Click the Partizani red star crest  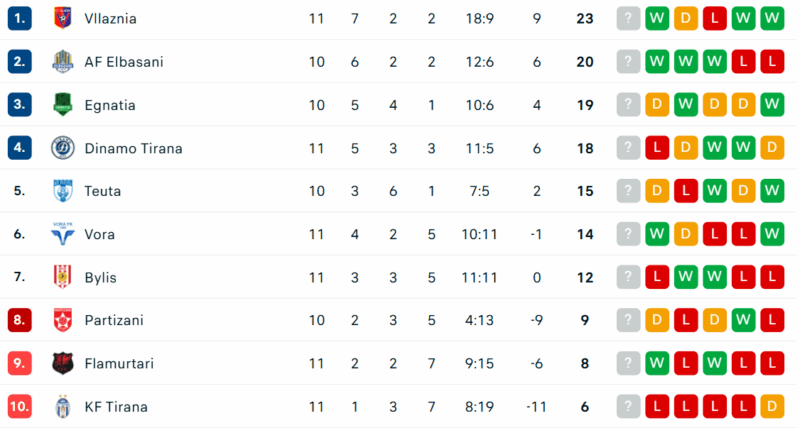tap(63, 320)
